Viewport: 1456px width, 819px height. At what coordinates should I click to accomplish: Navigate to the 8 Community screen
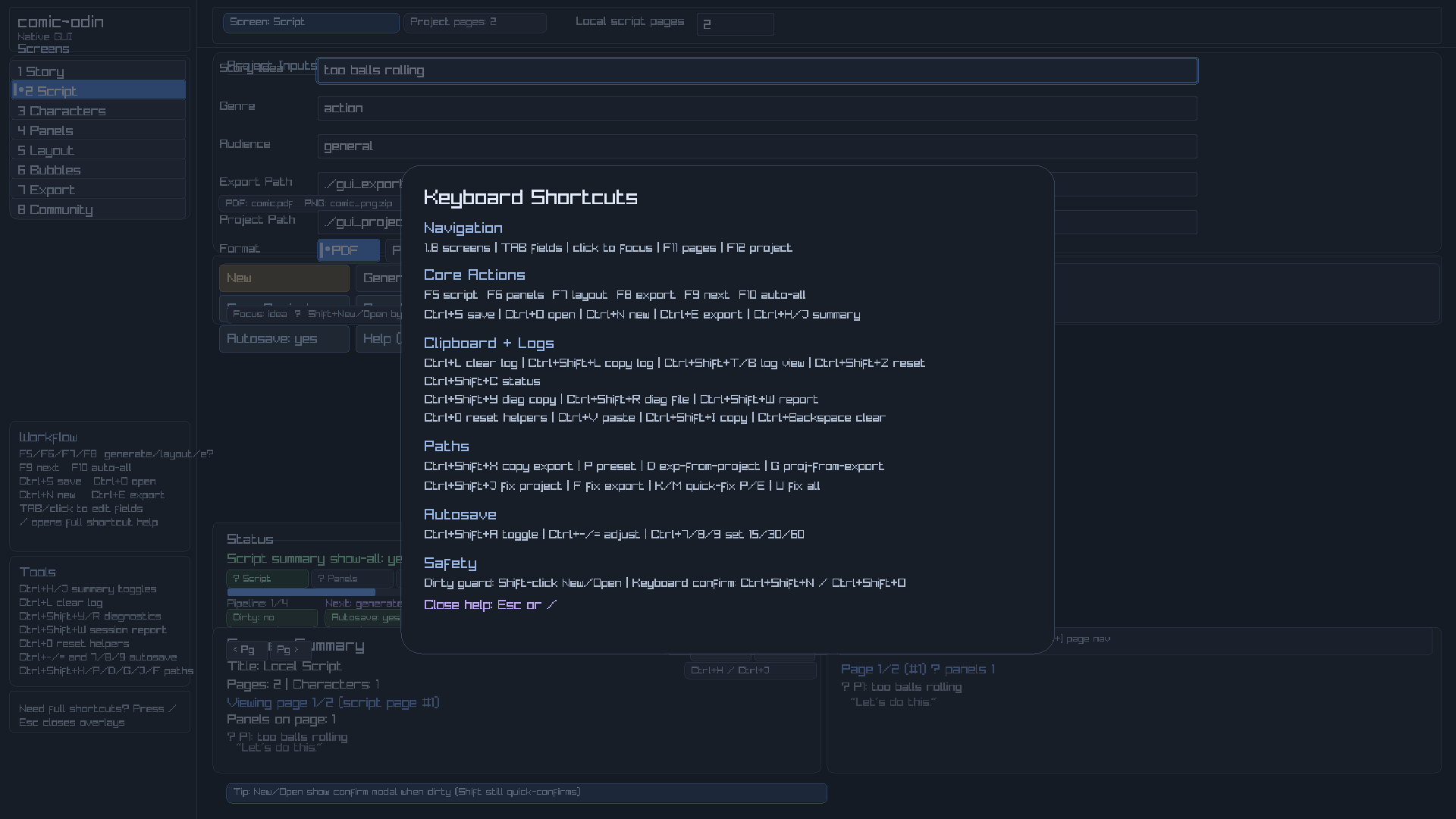tap(99, 209)
